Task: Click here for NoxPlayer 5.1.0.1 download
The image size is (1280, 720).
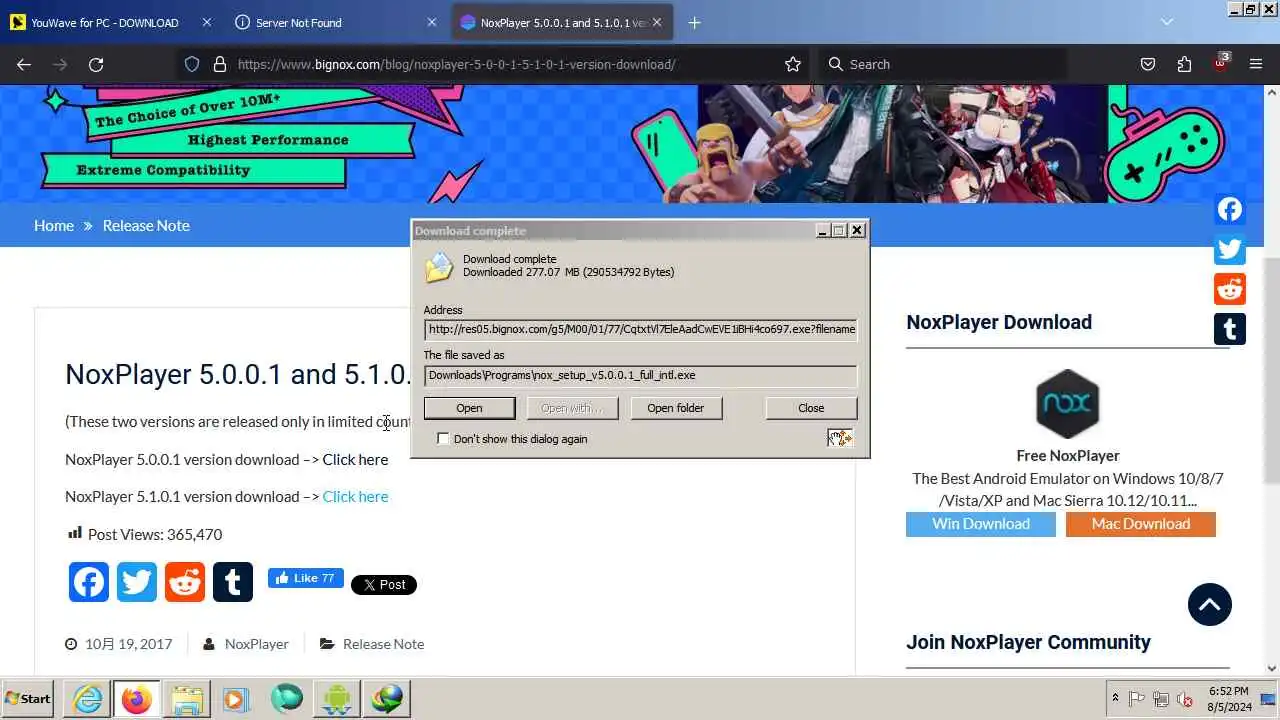Action: click(x=355, y=496)
